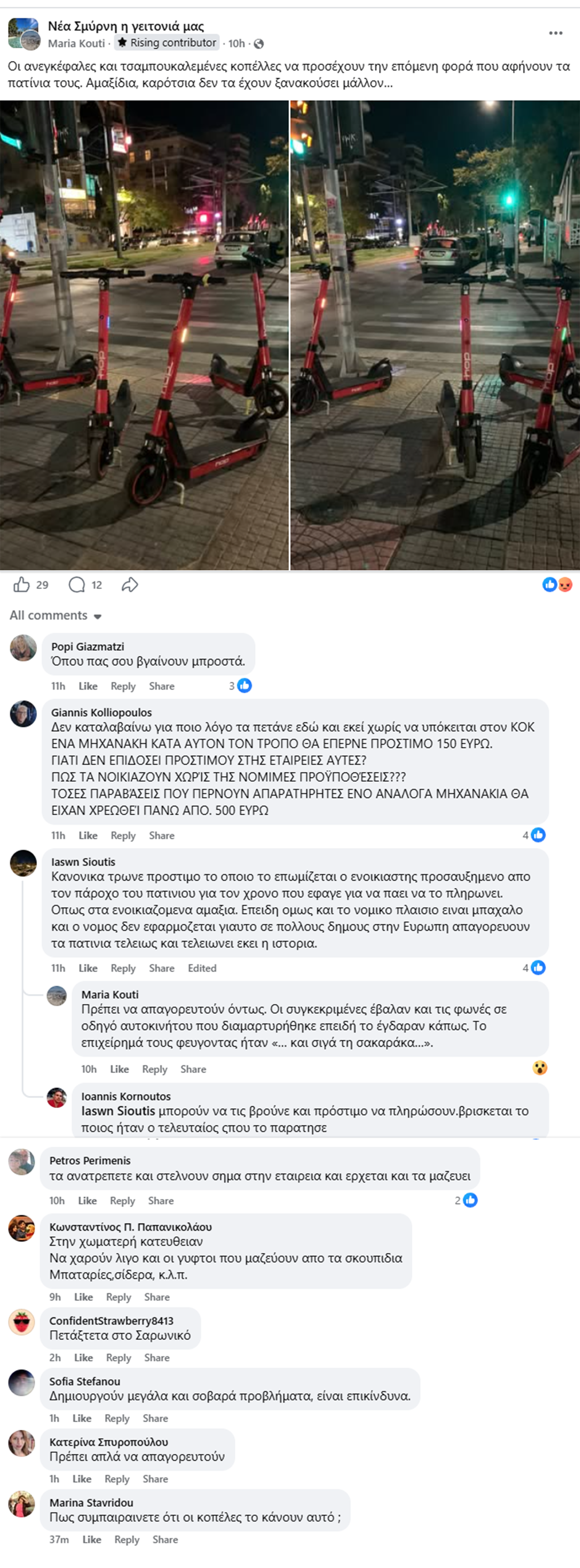Toggle Like on Marina Stavridou's comment

[91, 1539]
